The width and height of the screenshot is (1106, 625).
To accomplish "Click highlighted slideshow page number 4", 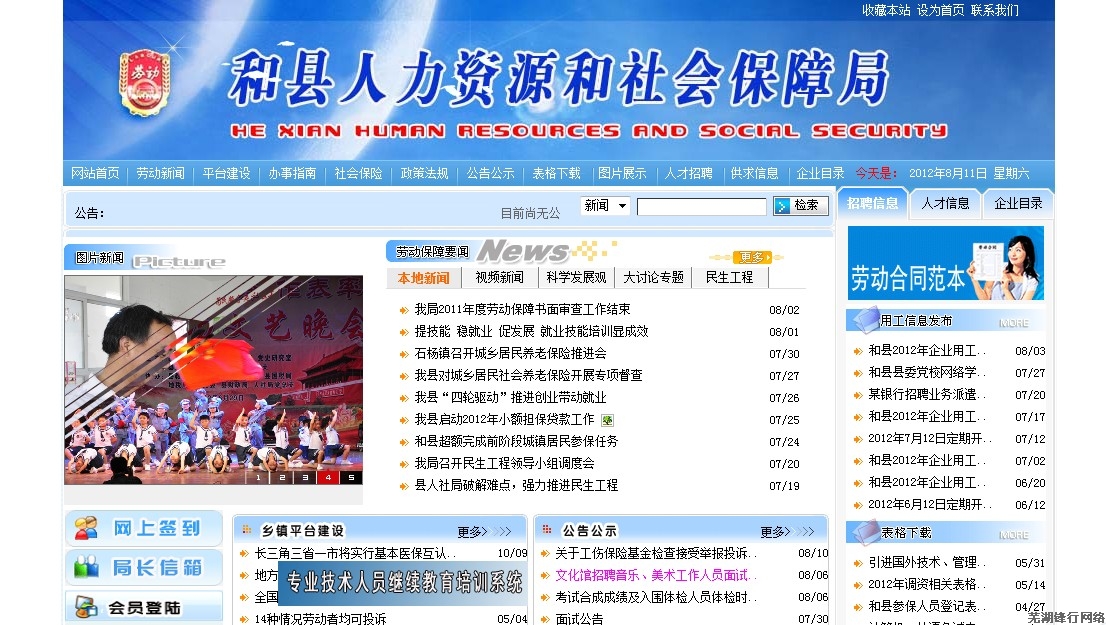I will coord(328,478).
